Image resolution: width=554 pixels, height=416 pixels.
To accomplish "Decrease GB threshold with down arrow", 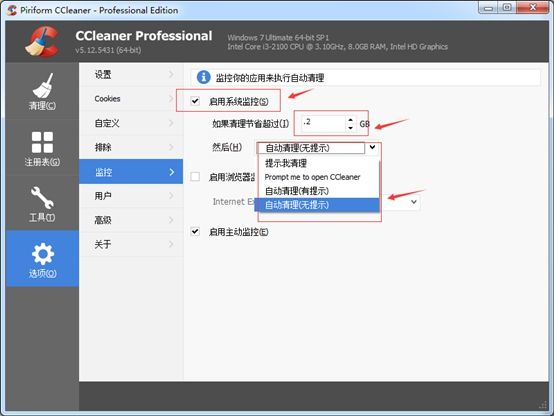I will 350,128.
